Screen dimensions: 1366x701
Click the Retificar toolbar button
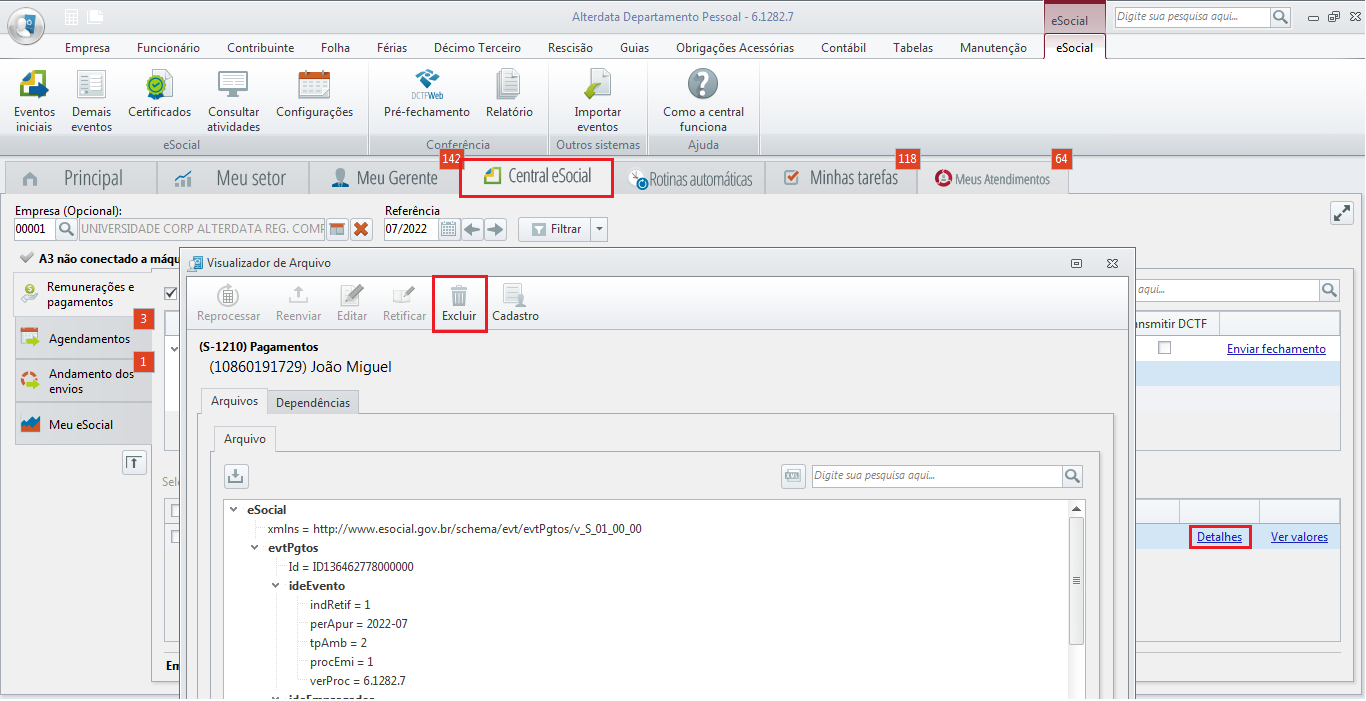point(404,305)
